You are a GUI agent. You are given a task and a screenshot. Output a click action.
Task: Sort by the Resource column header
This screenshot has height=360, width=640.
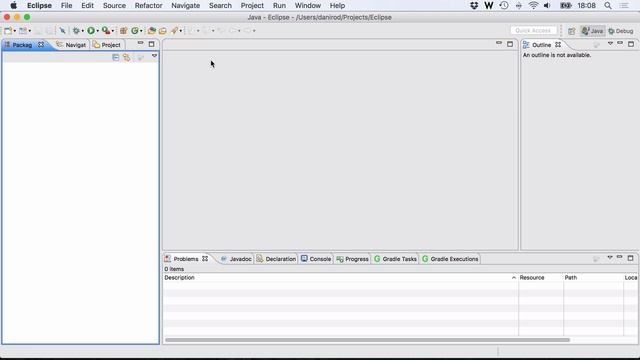[x=541, y=278]
